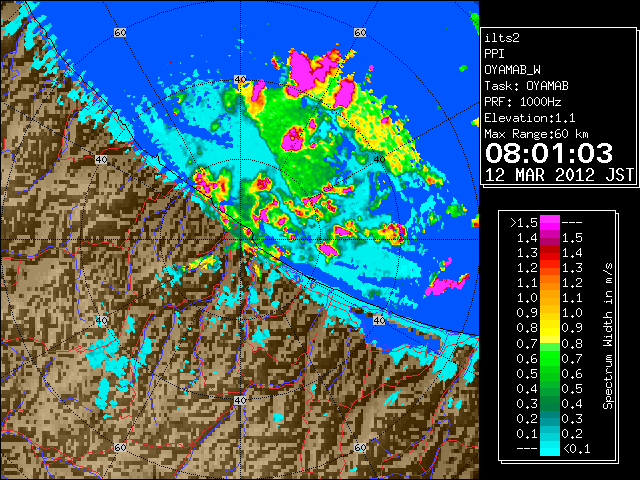640x480 pixels.
Task: Click the '---' label at bottom left of legend
Action: pos(527,449)
